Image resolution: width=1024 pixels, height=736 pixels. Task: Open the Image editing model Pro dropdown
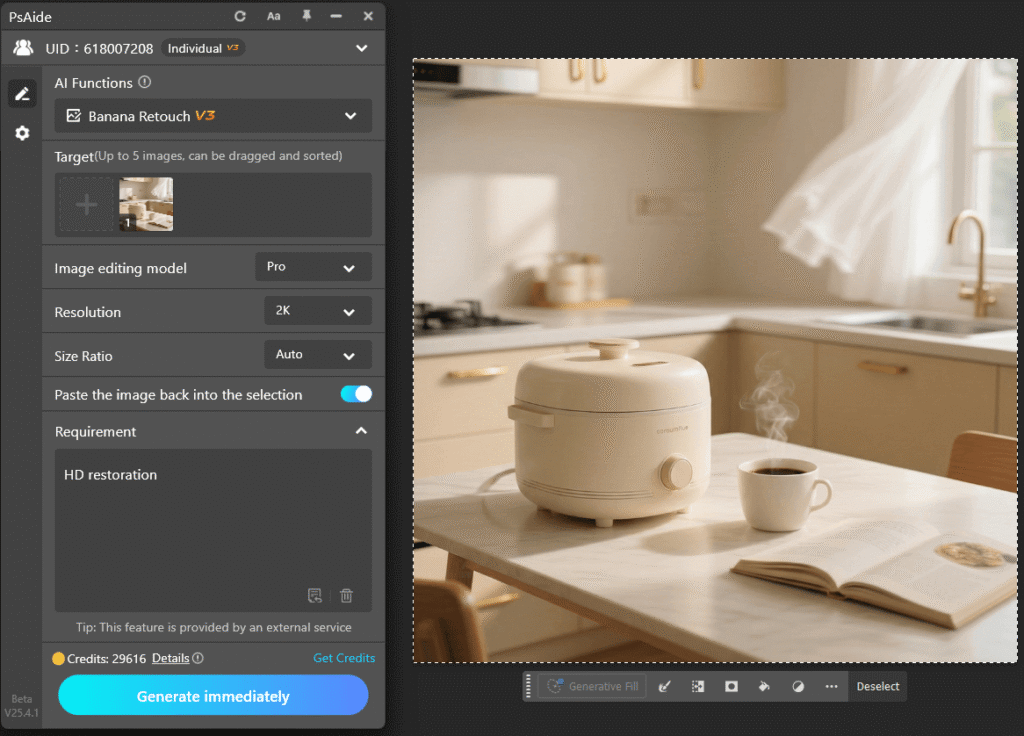313,267
